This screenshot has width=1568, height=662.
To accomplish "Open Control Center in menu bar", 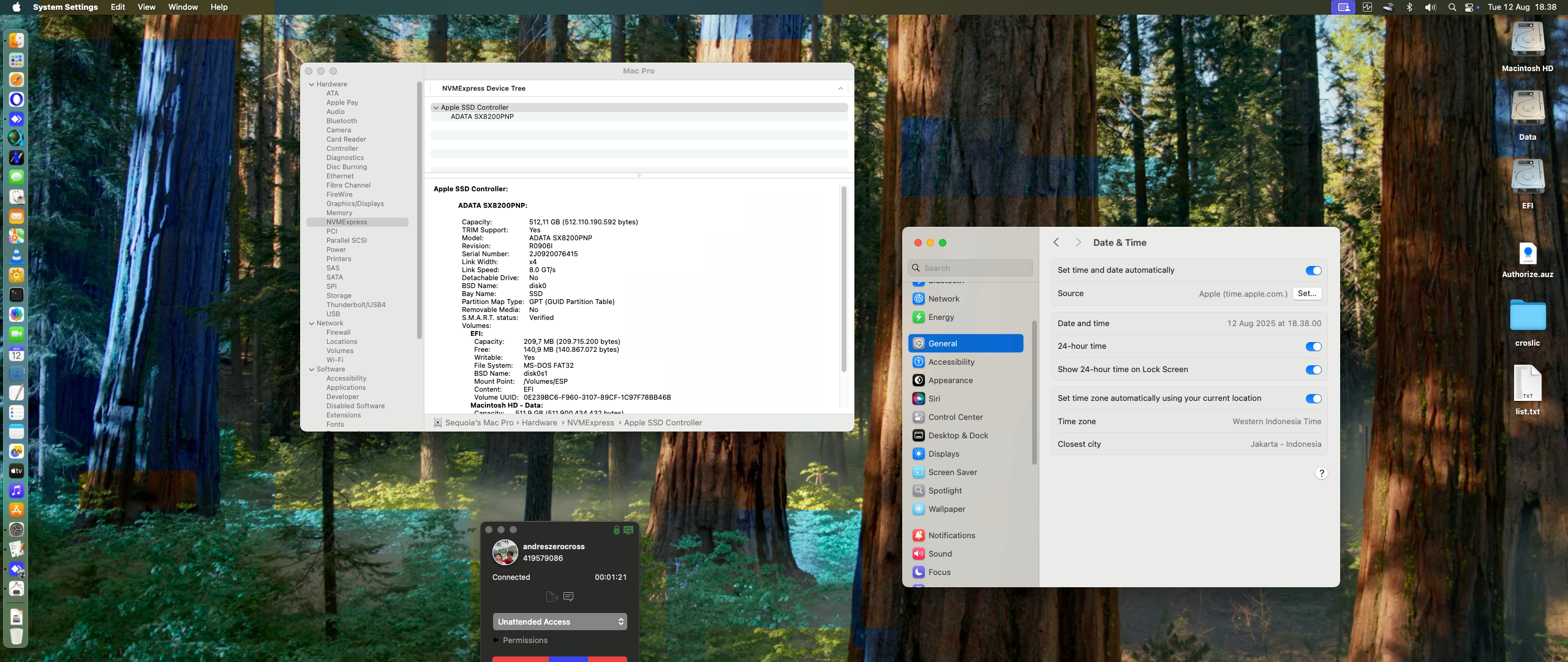I will point(1471,7).
